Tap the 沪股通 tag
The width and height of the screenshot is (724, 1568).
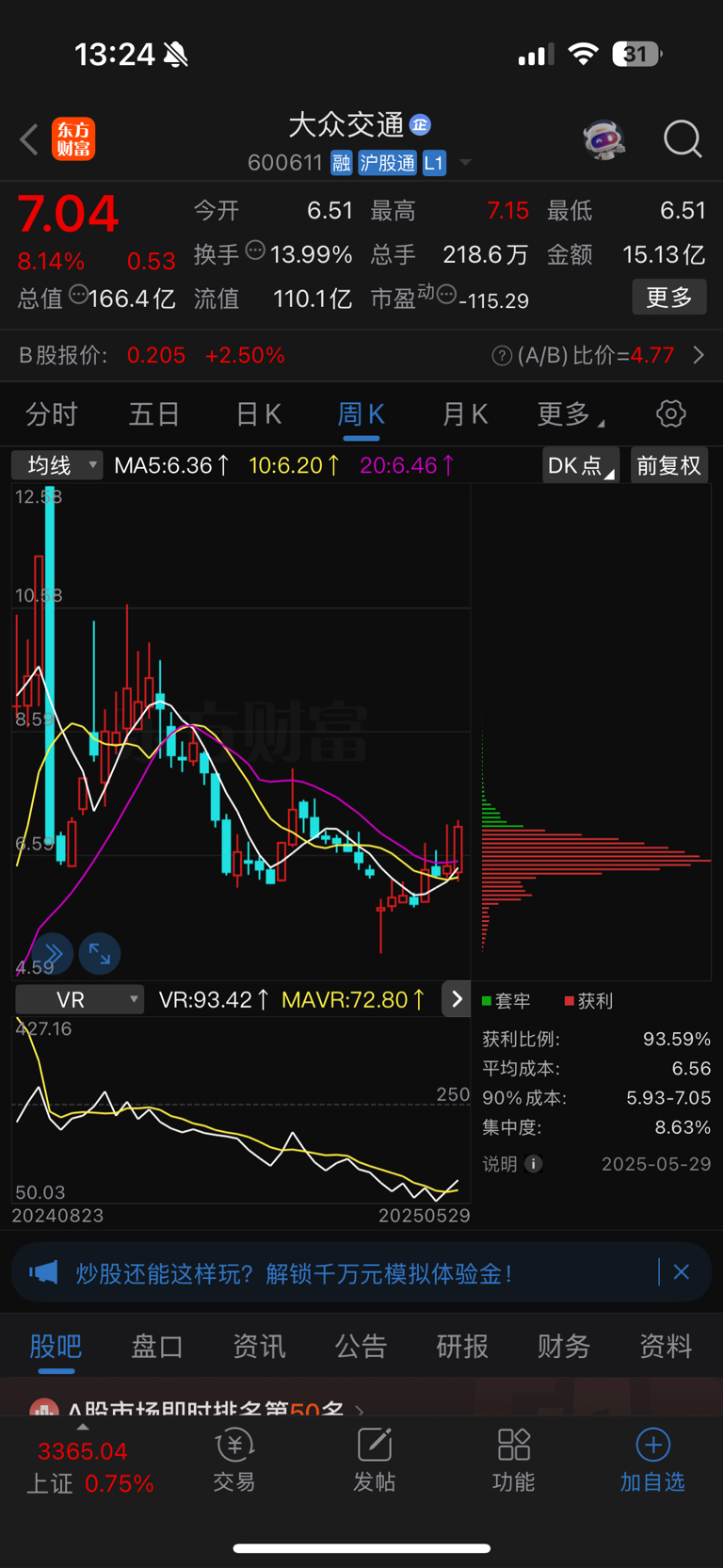click(x=387, y=163)
